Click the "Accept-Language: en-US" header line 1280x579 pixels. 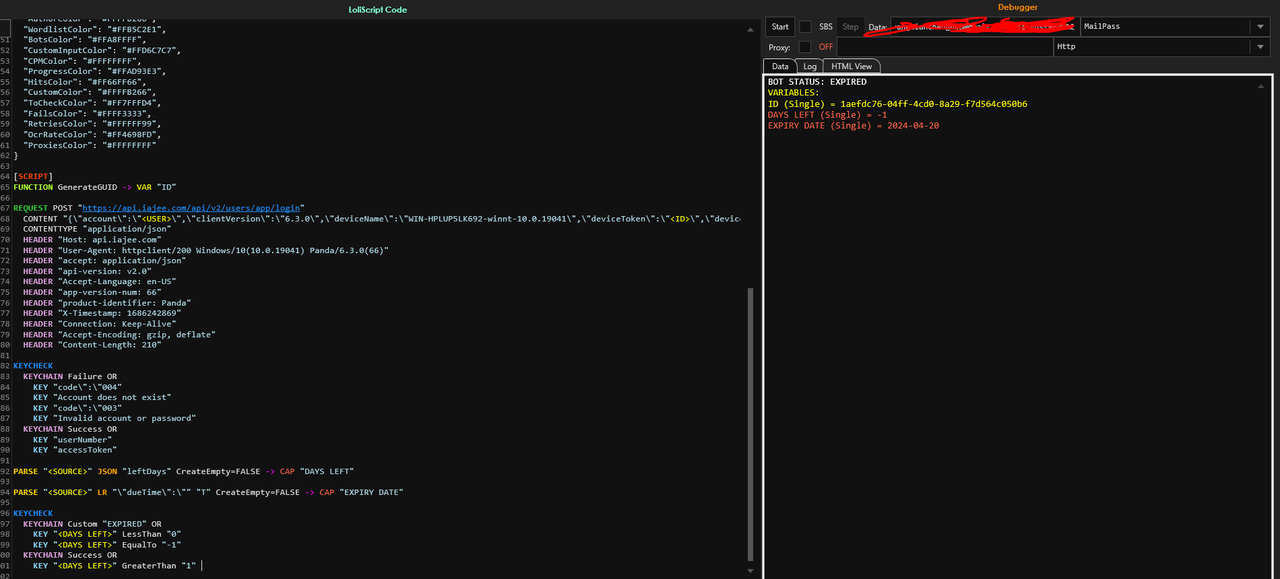coord(99,282)
